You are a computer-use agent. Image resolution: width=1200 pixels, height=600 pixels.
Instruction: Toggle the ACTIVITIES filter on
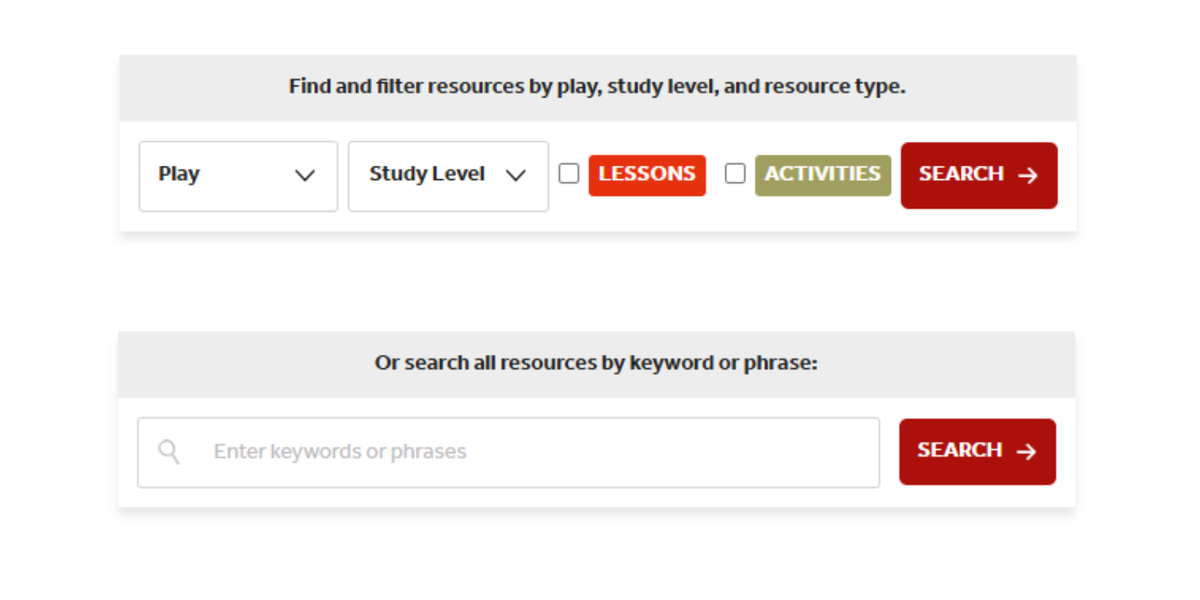coord(735,173)
